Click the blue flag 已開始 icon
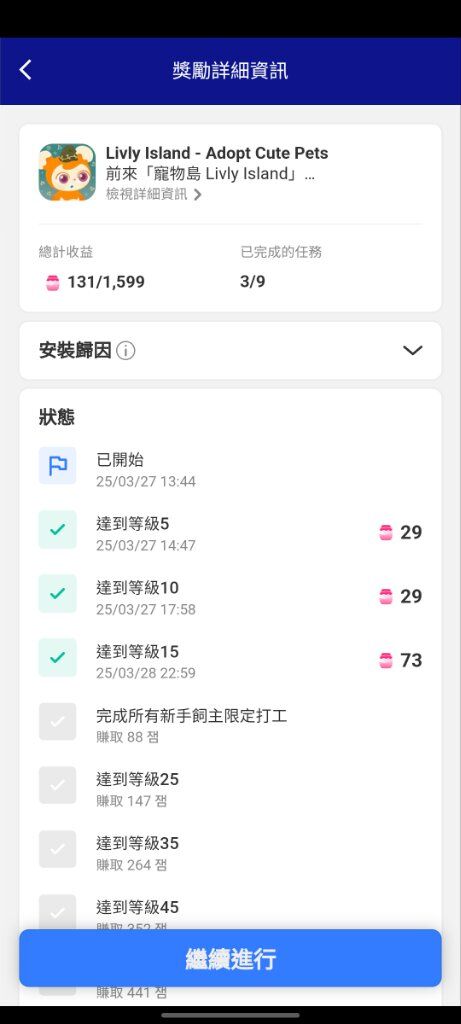Viewport: 461px width, 1024px height. coord(57,466)
